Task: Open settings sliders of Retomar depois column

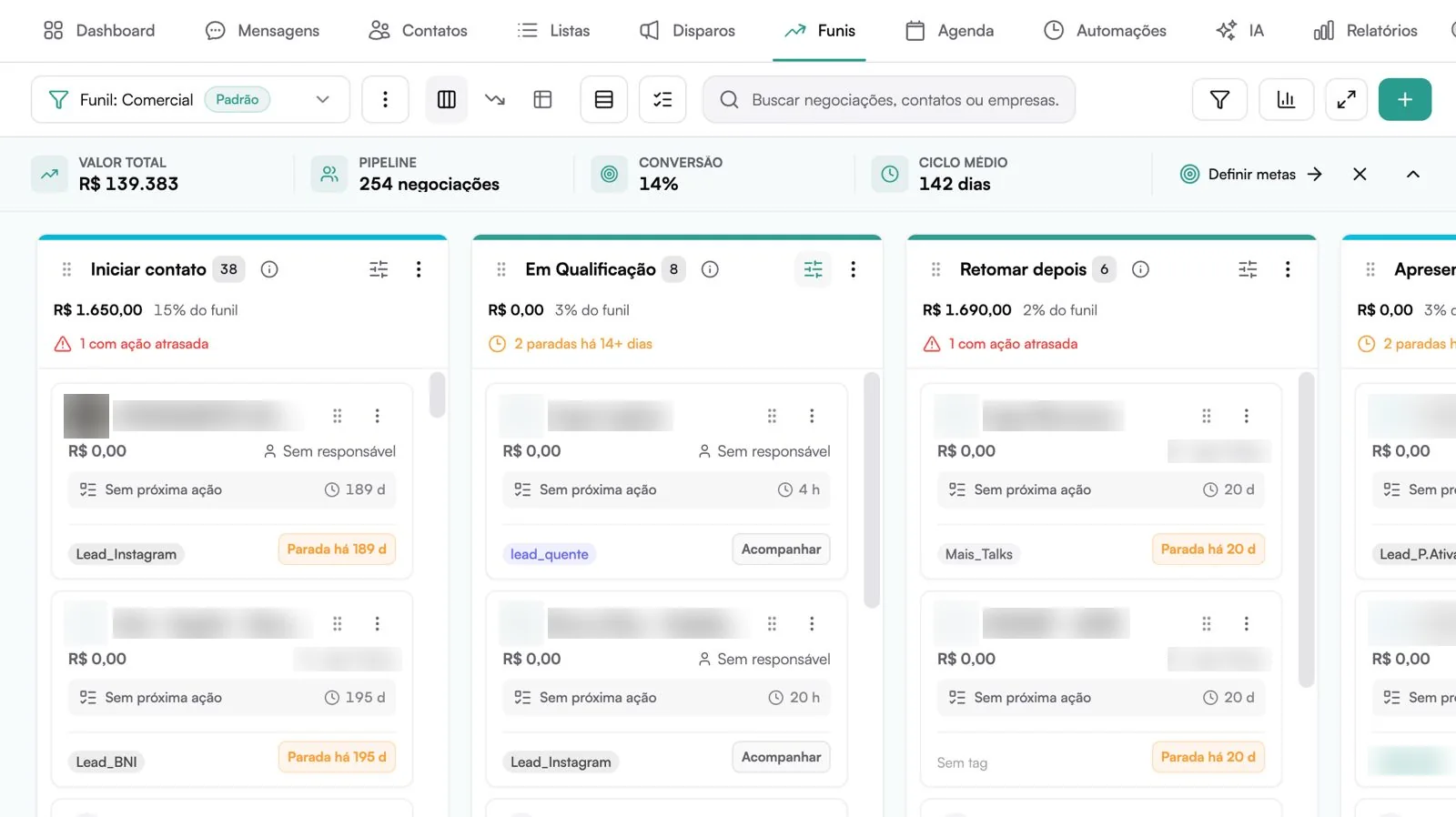Action: pos(1248,269)
